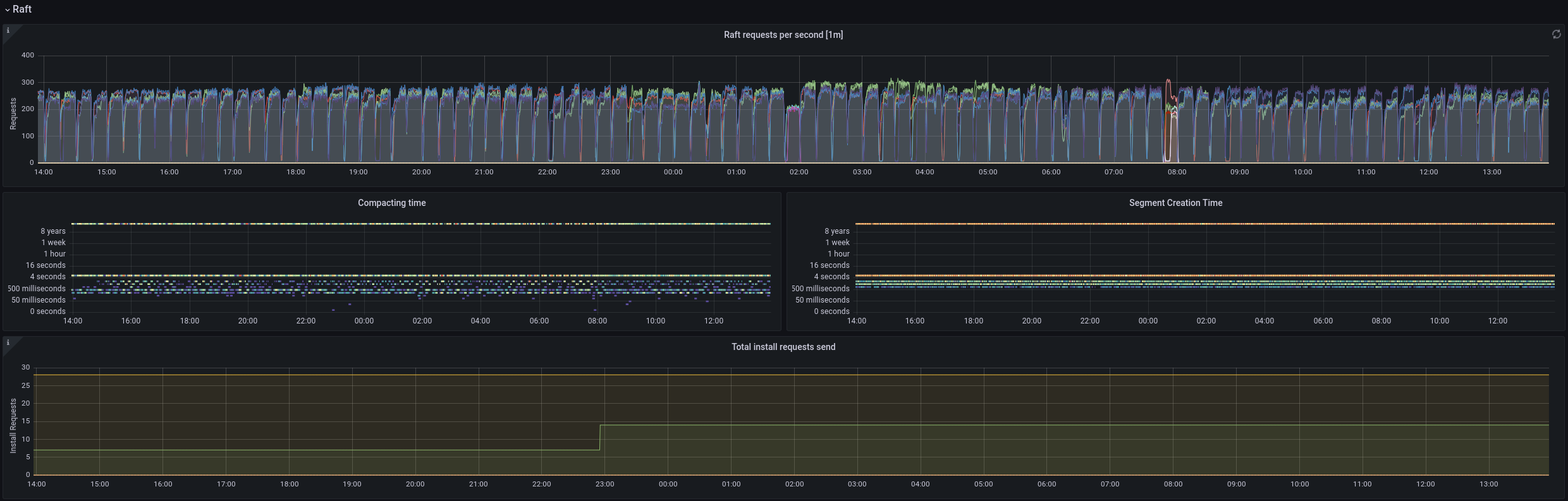Click '02:00' time label in Raft requests panel
This screenshot has width=1568, height=501.
point(799,172)
